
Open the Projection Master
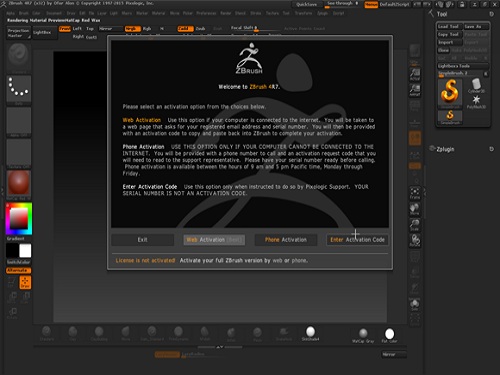[18, 33]
